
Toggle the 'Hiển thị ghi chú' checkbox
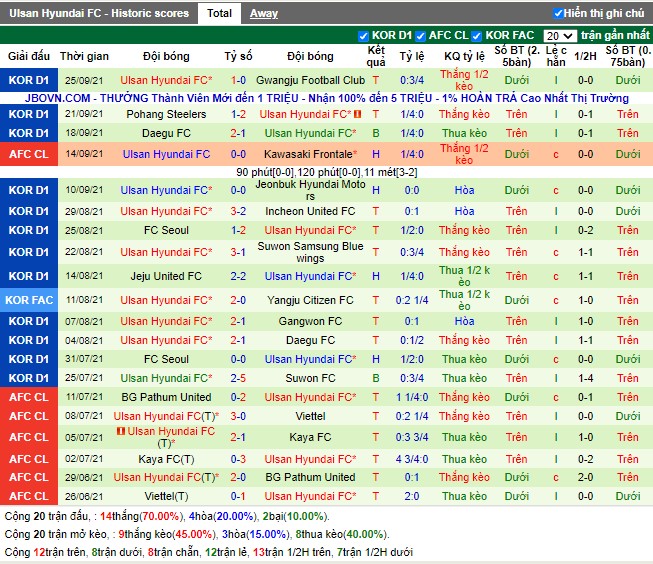(x=558, y=13)
